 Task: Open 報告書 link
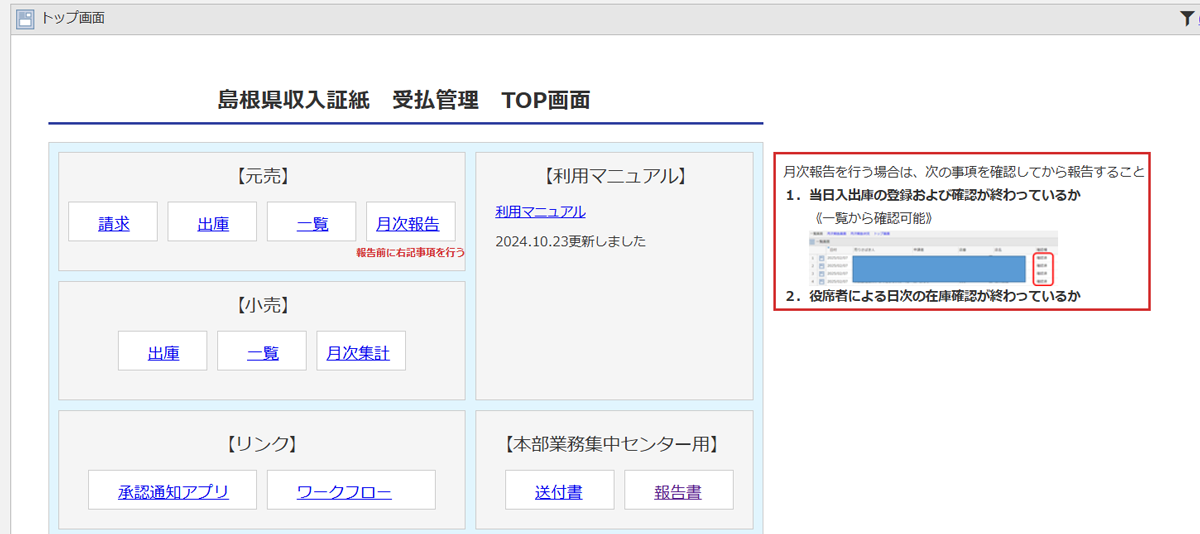(678, 490)
